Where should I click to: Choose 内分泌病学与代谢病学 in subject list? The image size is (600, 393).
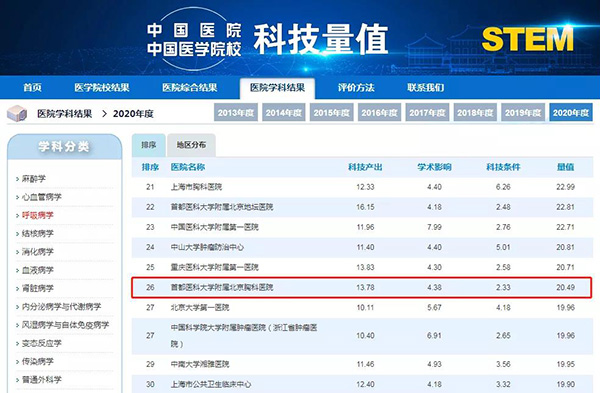pos(61,307)
